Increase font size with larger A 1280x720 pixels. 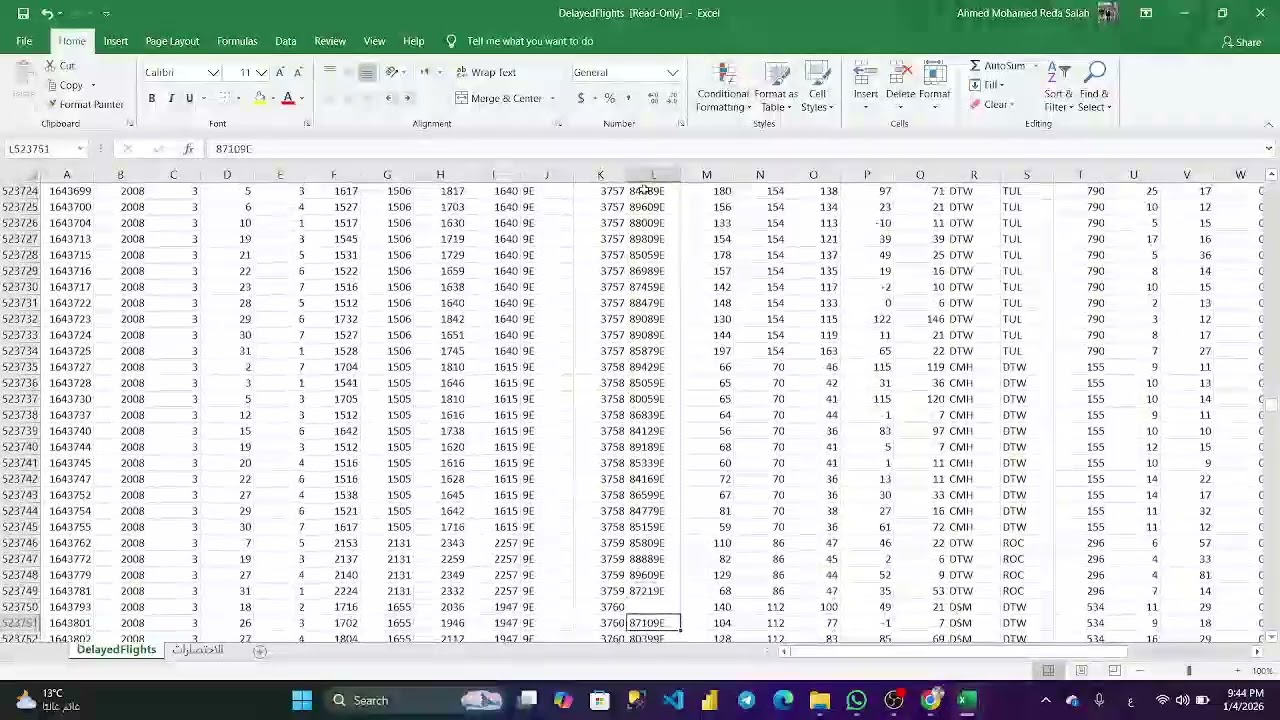[x=280, y=72]
